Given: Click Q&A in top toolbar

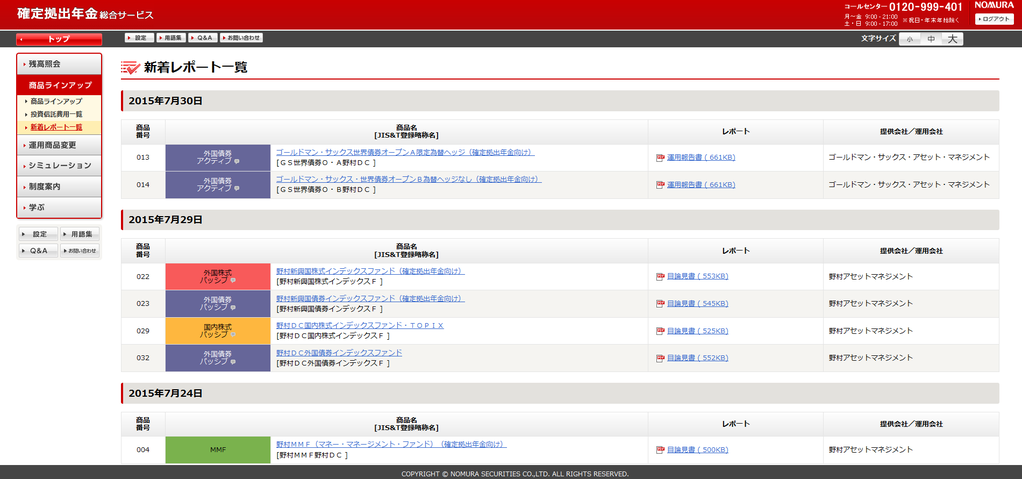Looking at the screenshot, I should click(203, 38).
